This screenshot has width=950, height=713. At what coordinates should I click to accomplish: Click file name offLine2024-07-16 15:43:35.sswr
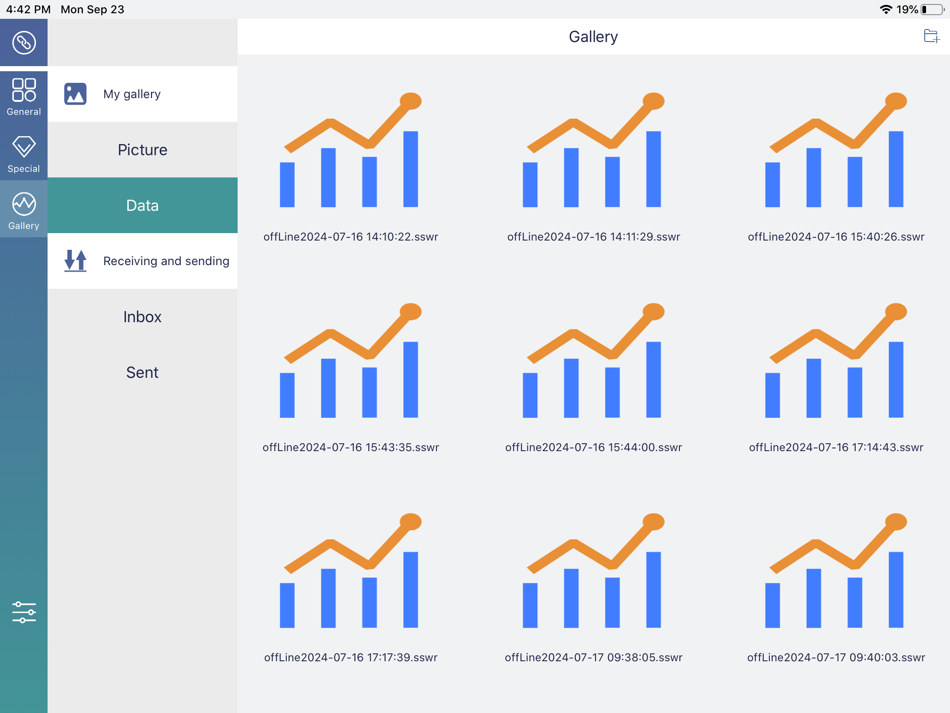point(351,447)
